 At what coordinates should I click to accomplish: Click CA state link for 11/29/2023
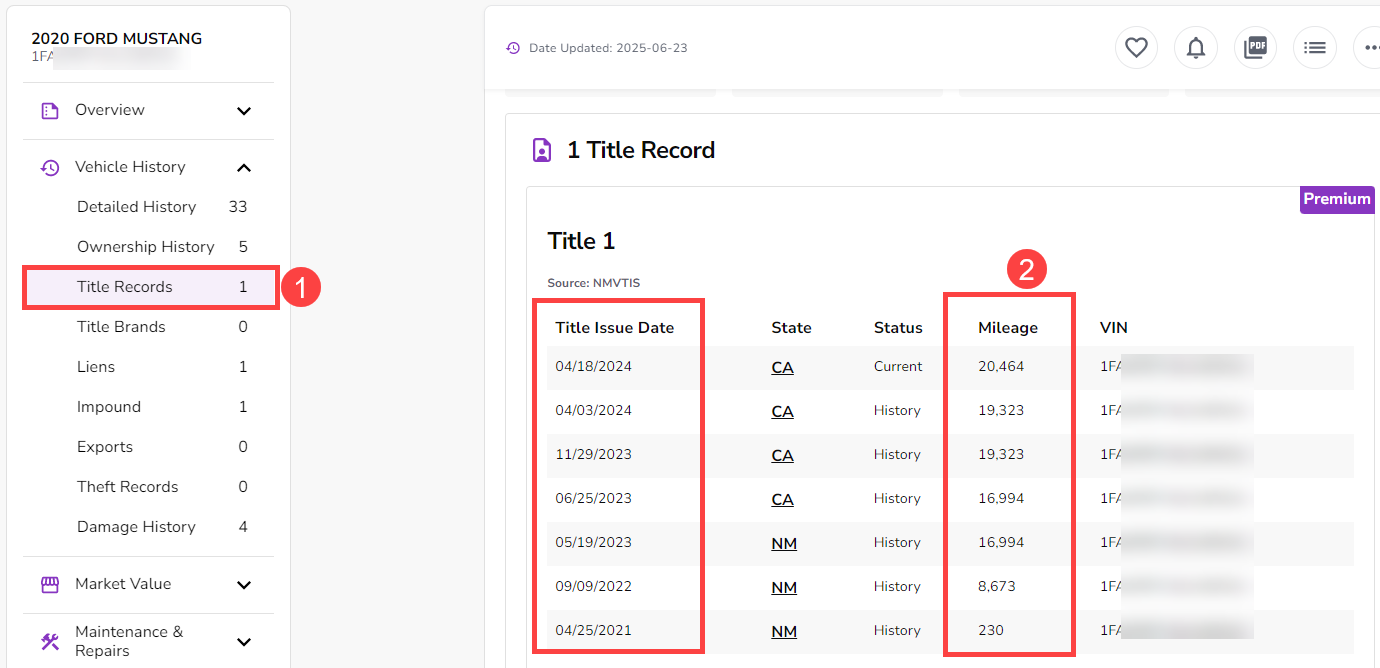[782, 455]
